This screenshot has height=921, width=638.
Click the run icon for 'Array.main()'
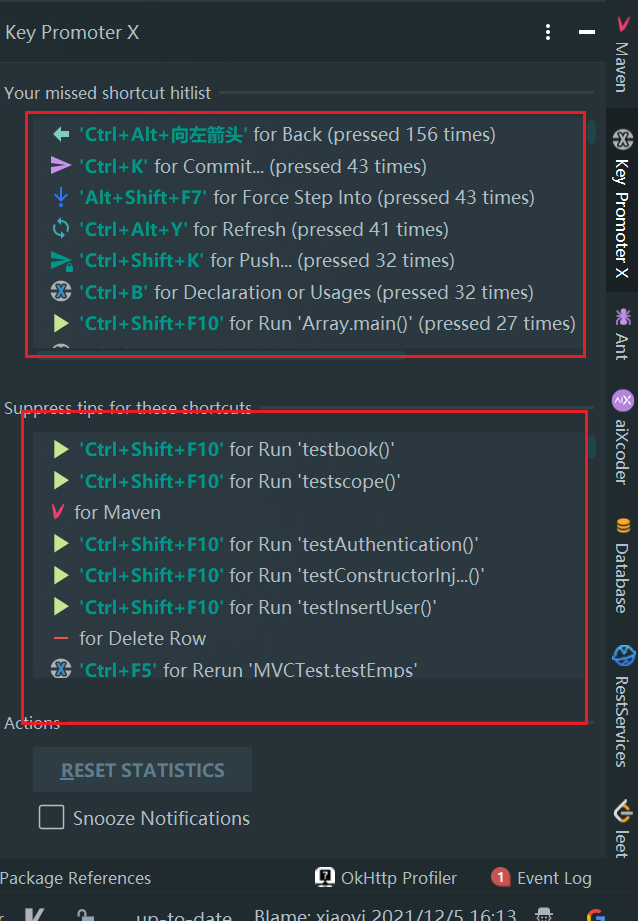pyautogui.click(x=61, y=323)
